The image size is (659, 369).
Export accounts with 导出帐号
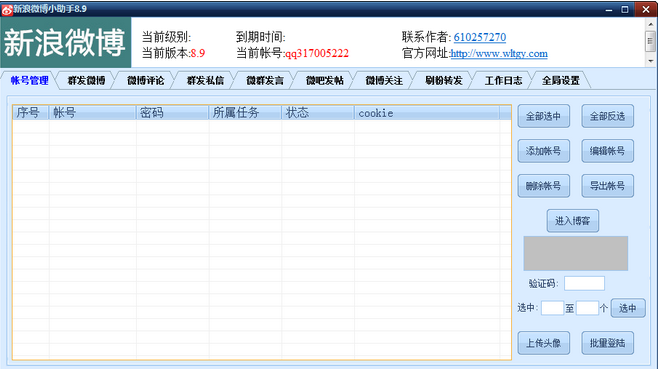coord(607,186)
